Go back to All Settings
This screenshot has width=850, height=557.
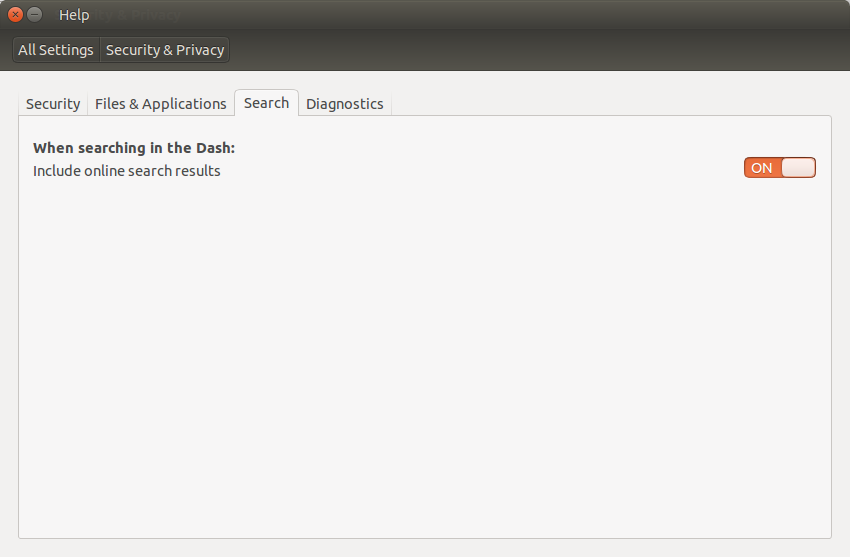pyautogui.click(x=56, y=50)
